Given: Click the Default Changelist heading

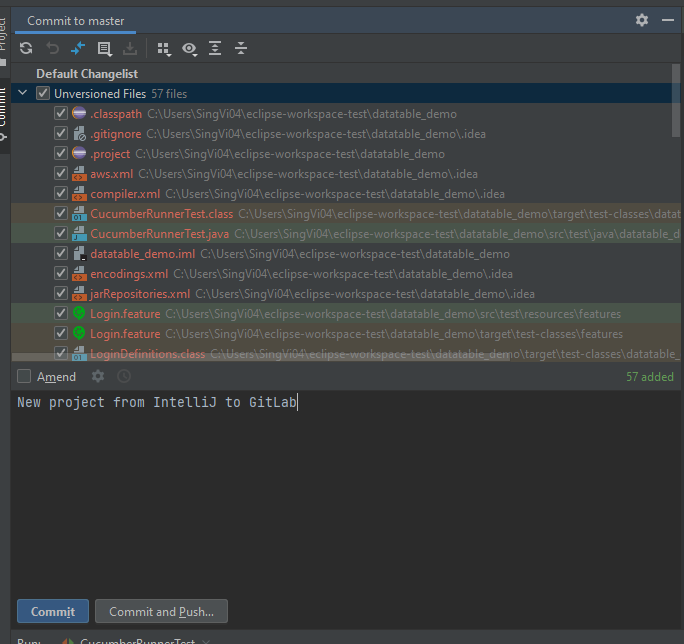Looking at the screenshot, I should 87,74.
